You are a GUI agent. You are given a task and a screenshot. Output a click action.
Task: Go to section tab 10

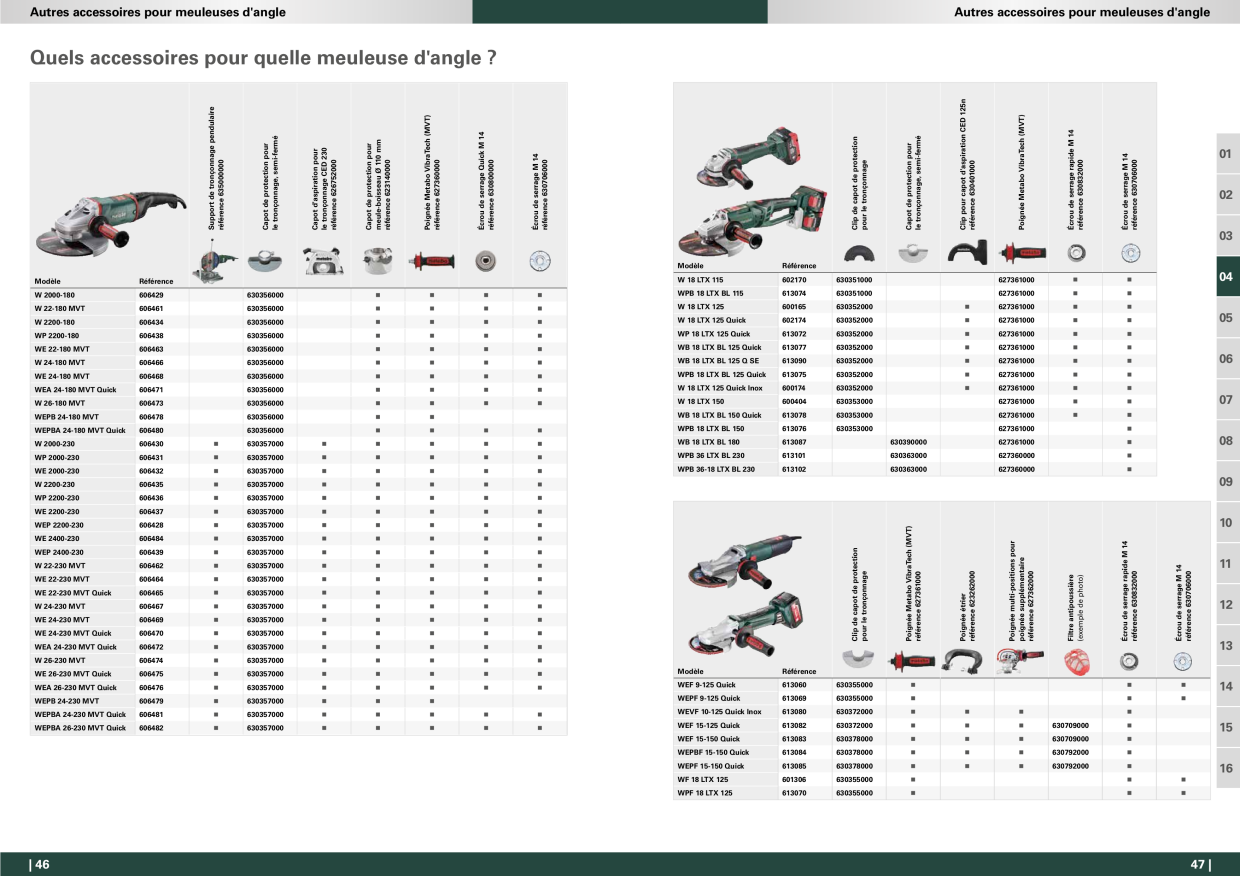[1226, 523]
